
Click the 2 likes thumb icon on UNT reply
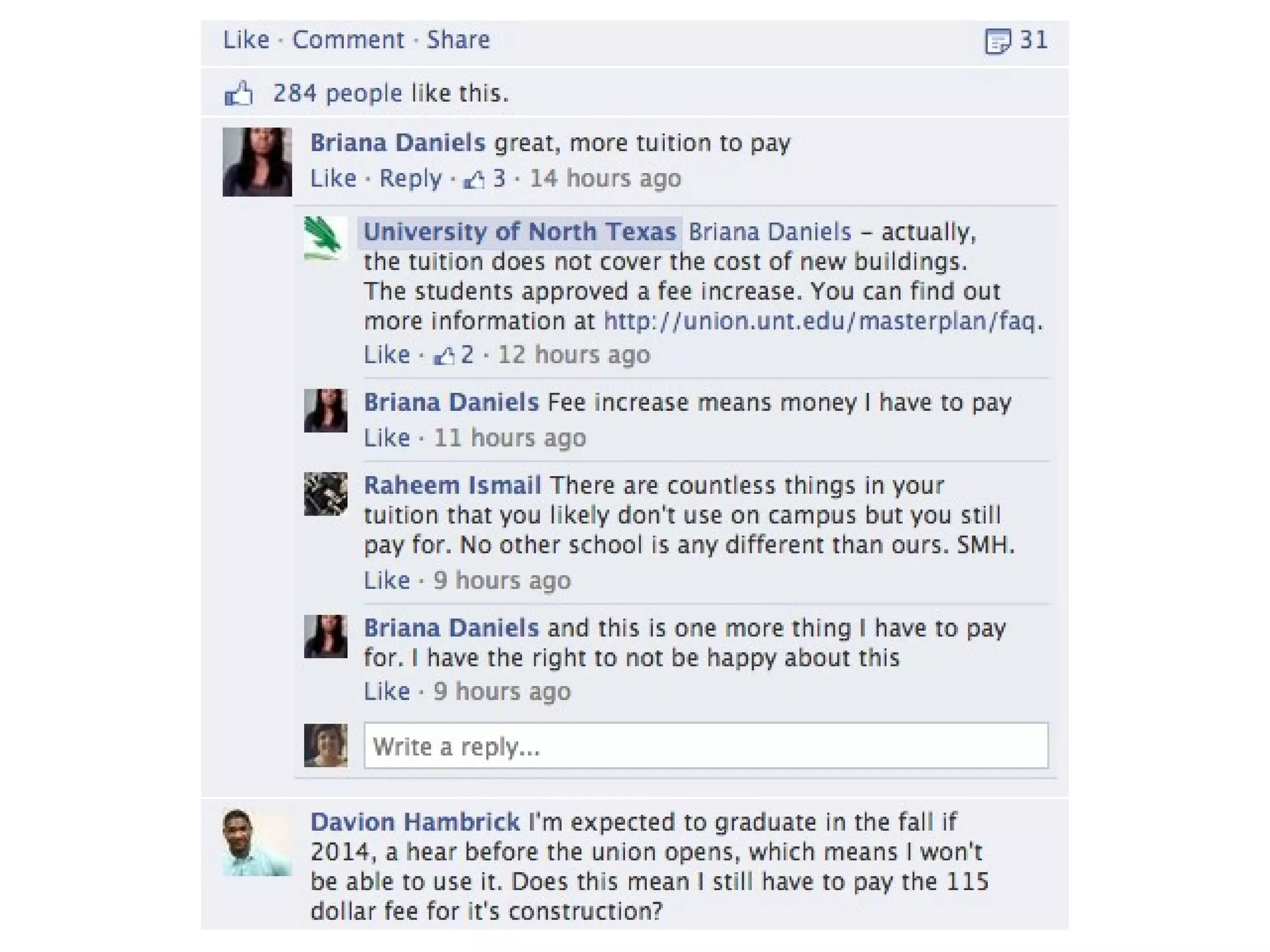(x=444, y=356)
